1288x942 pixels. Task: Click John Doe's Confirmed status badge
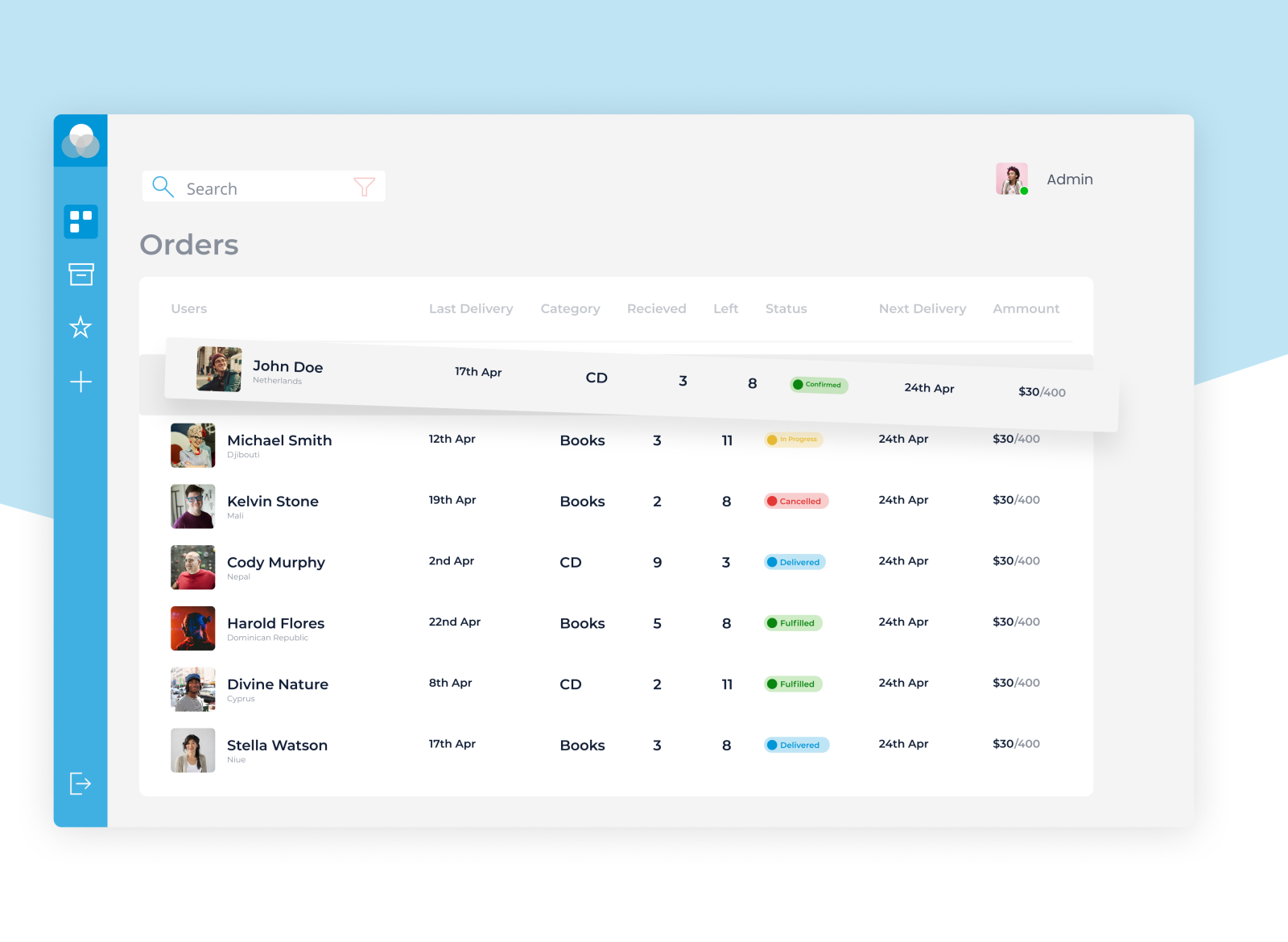click(x=819, y=384)
